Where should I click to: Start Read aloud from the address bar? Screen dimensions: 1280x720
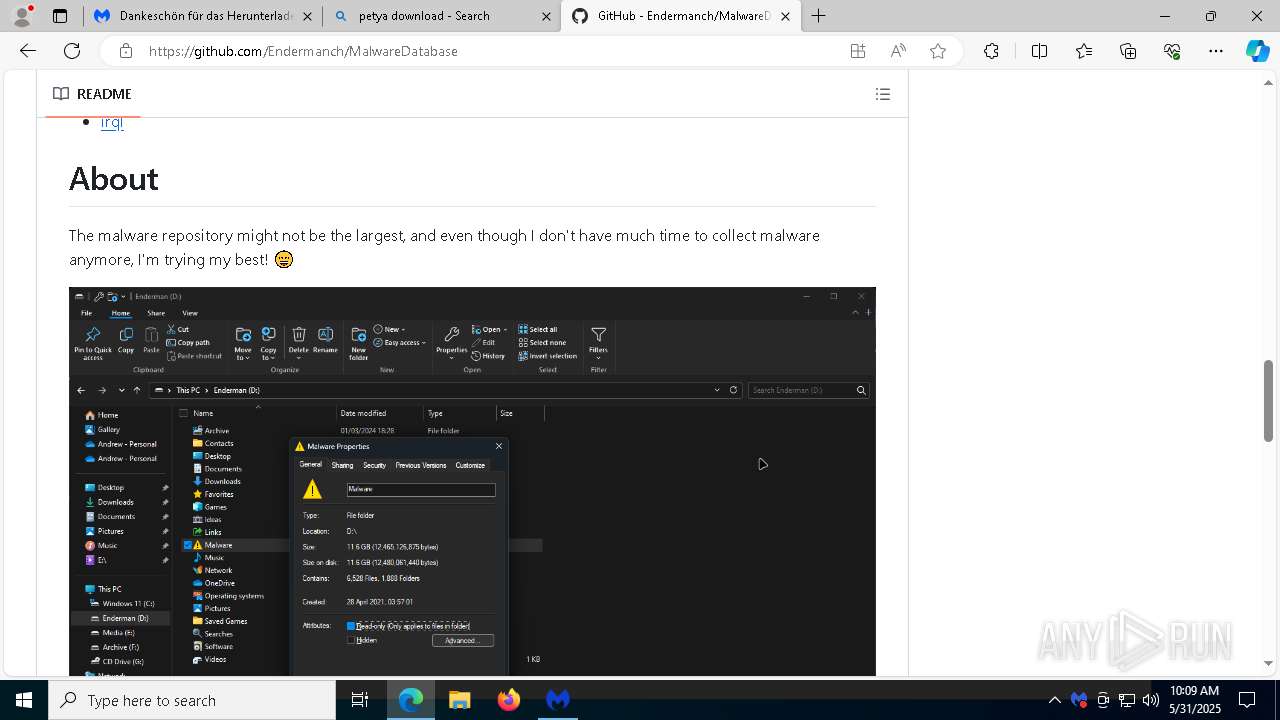point(898,51)
